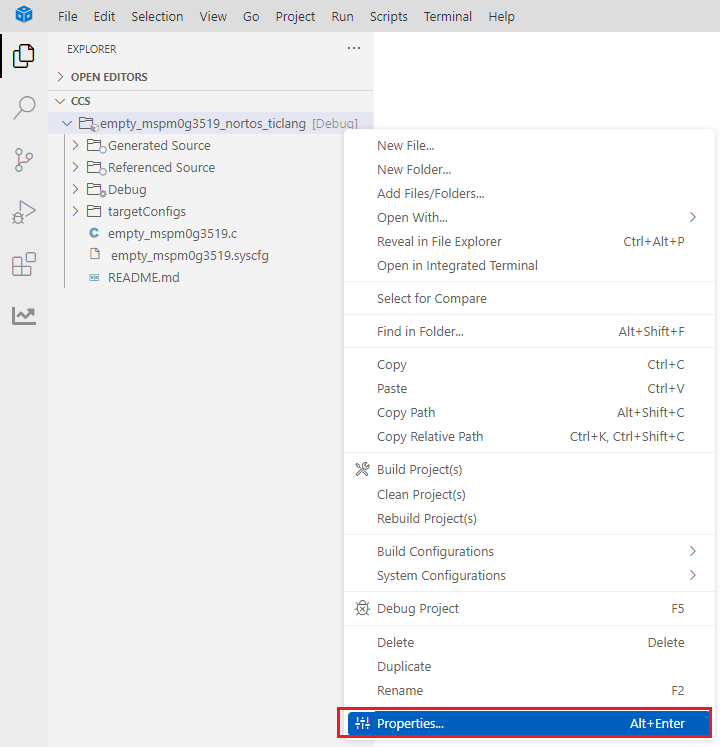Image resolution: width=720 pixels, height=747 pixels.
Task: Click the Debug folder gear icon
Action: pos(96,190)
